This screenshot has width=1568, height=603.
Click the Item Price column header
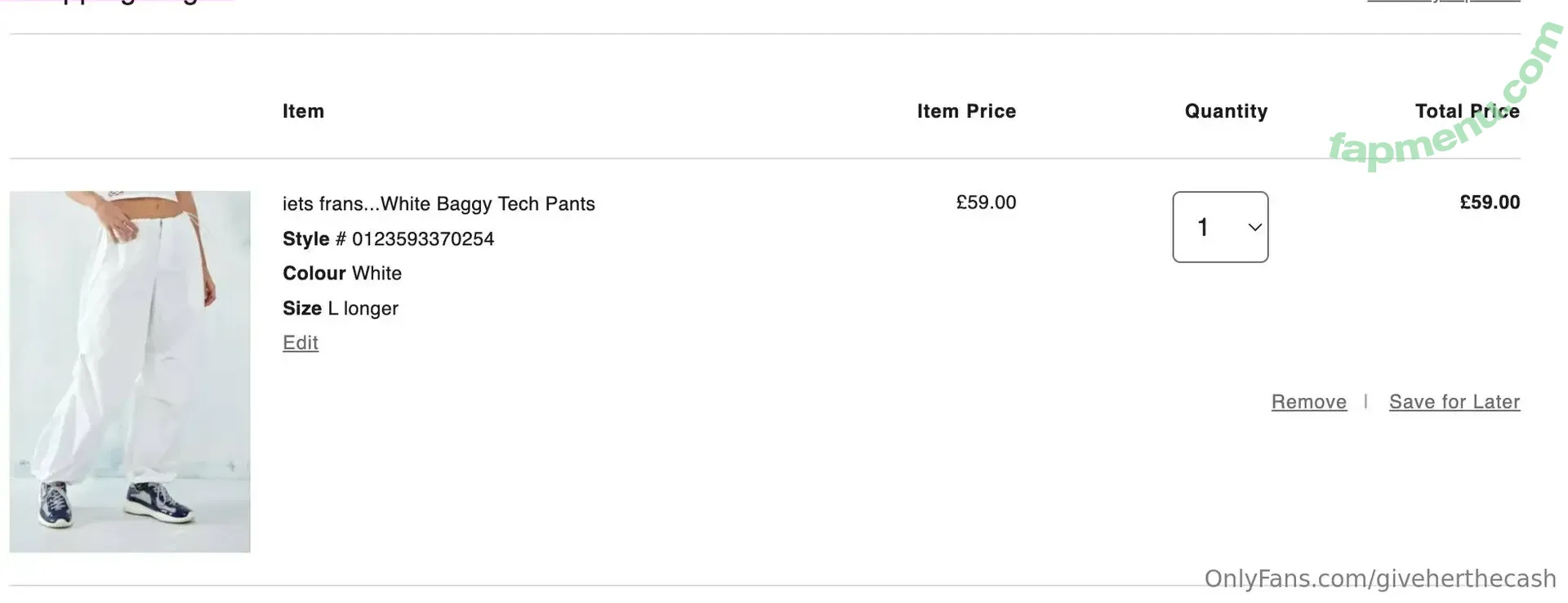pos(966,111)
